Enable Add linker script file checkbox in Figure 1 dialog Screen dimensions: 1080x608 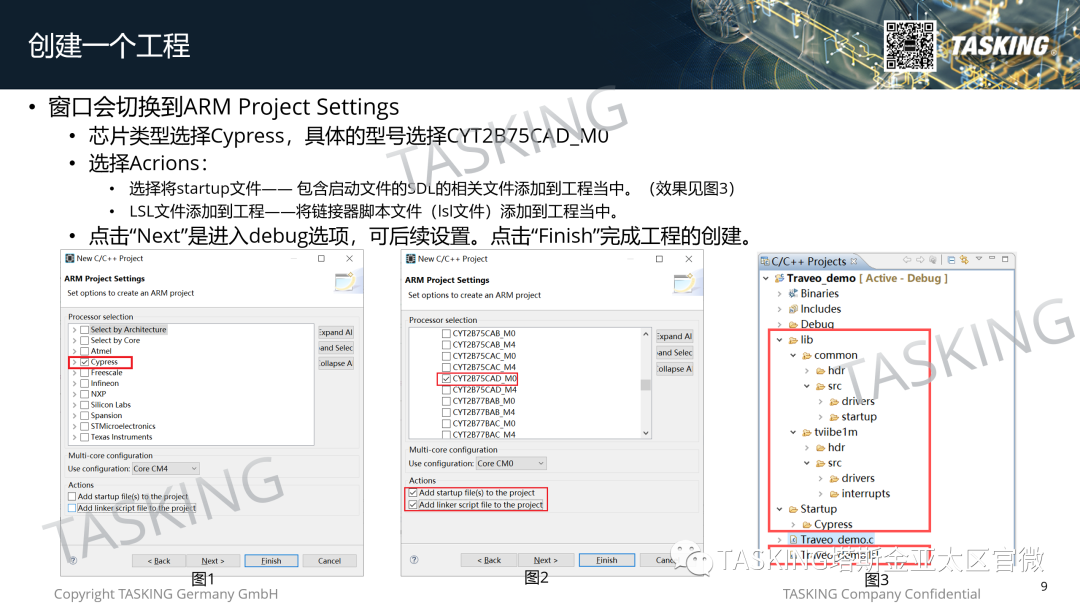pyautogui.click(x=72, y=508)
